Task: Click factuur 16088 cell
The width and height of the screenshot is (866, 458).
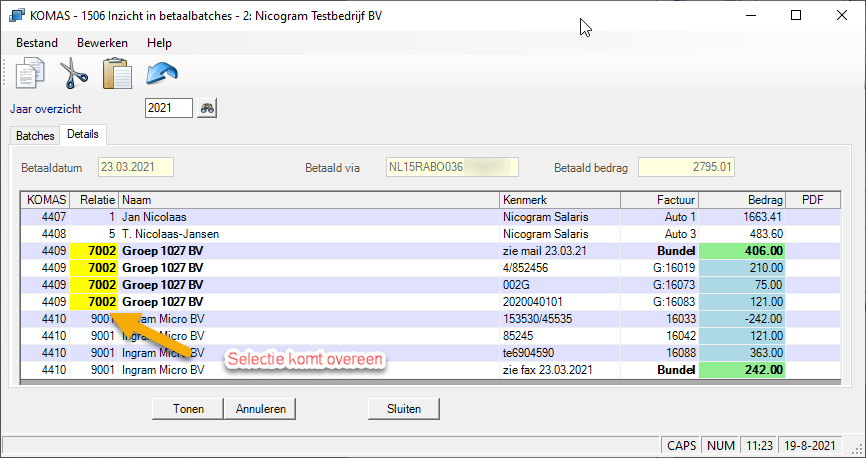Action: (659, 352)
